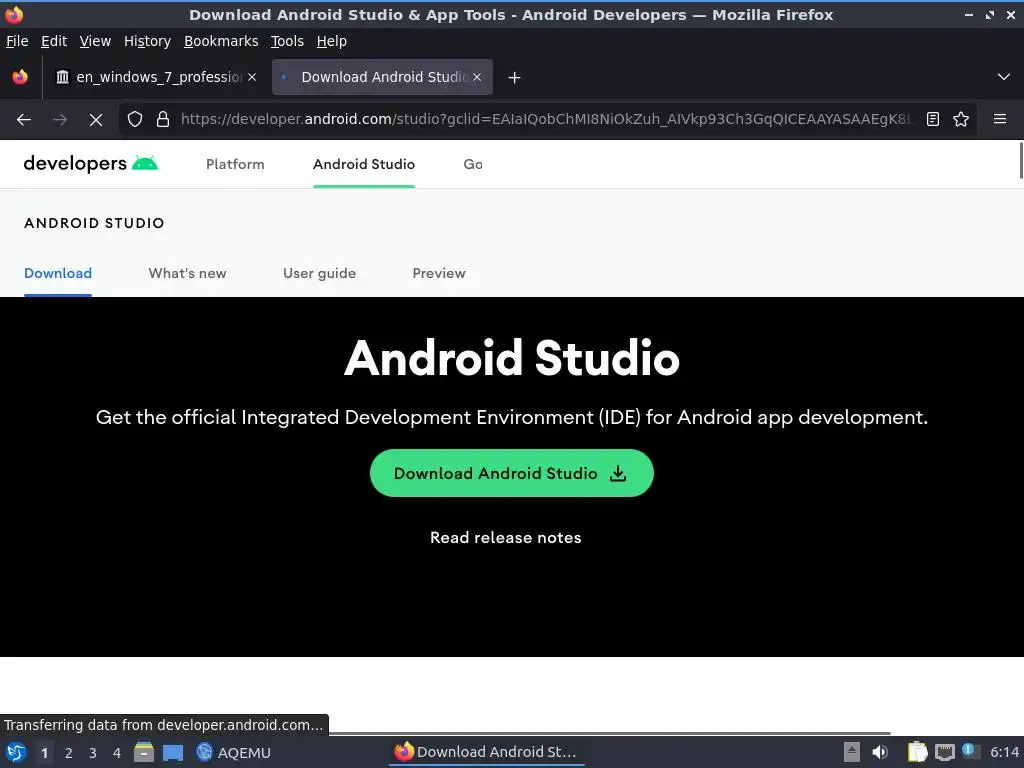Viewport: 1024px width, 768px height.
Task: Click the Download Android Studio button
Action: [x=511, y=473]
